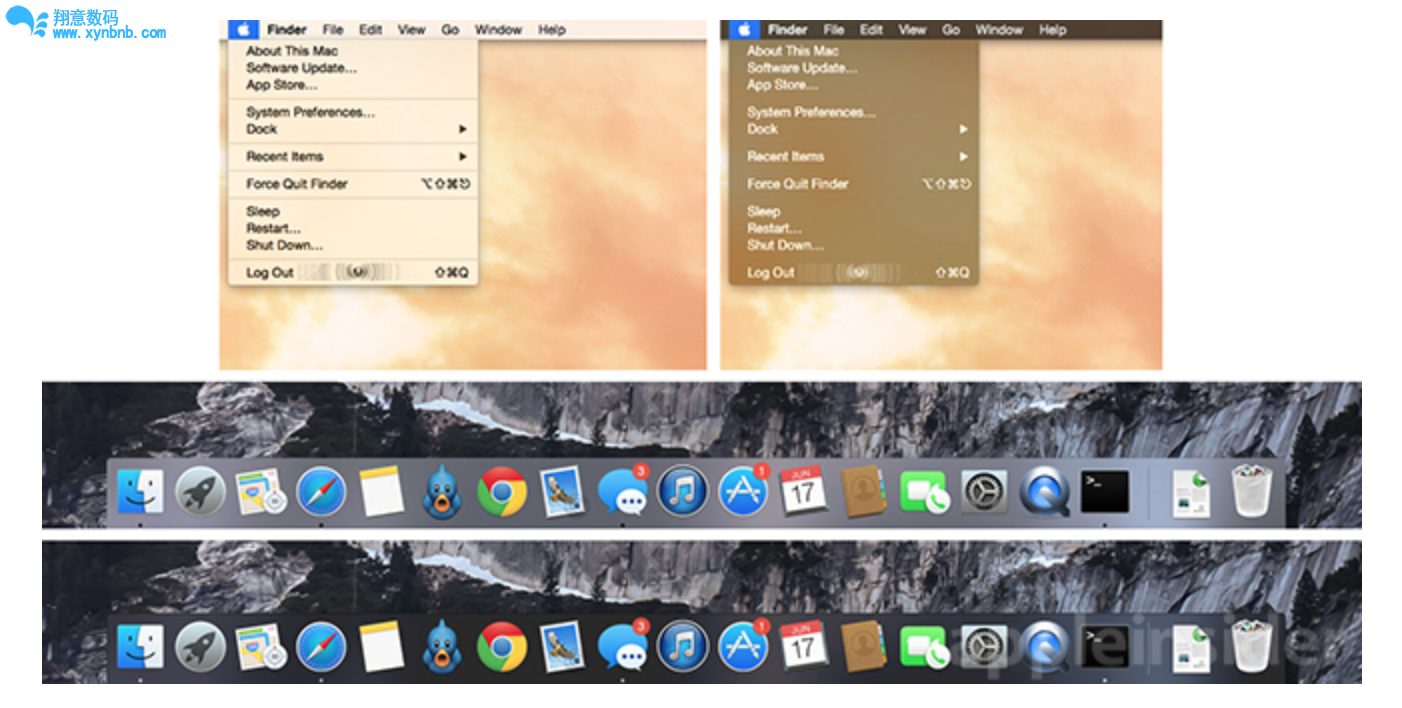This screenshot has width=1402, height=708.
Task: Select Log Out in the dark menu
Action: pos(771,272)
